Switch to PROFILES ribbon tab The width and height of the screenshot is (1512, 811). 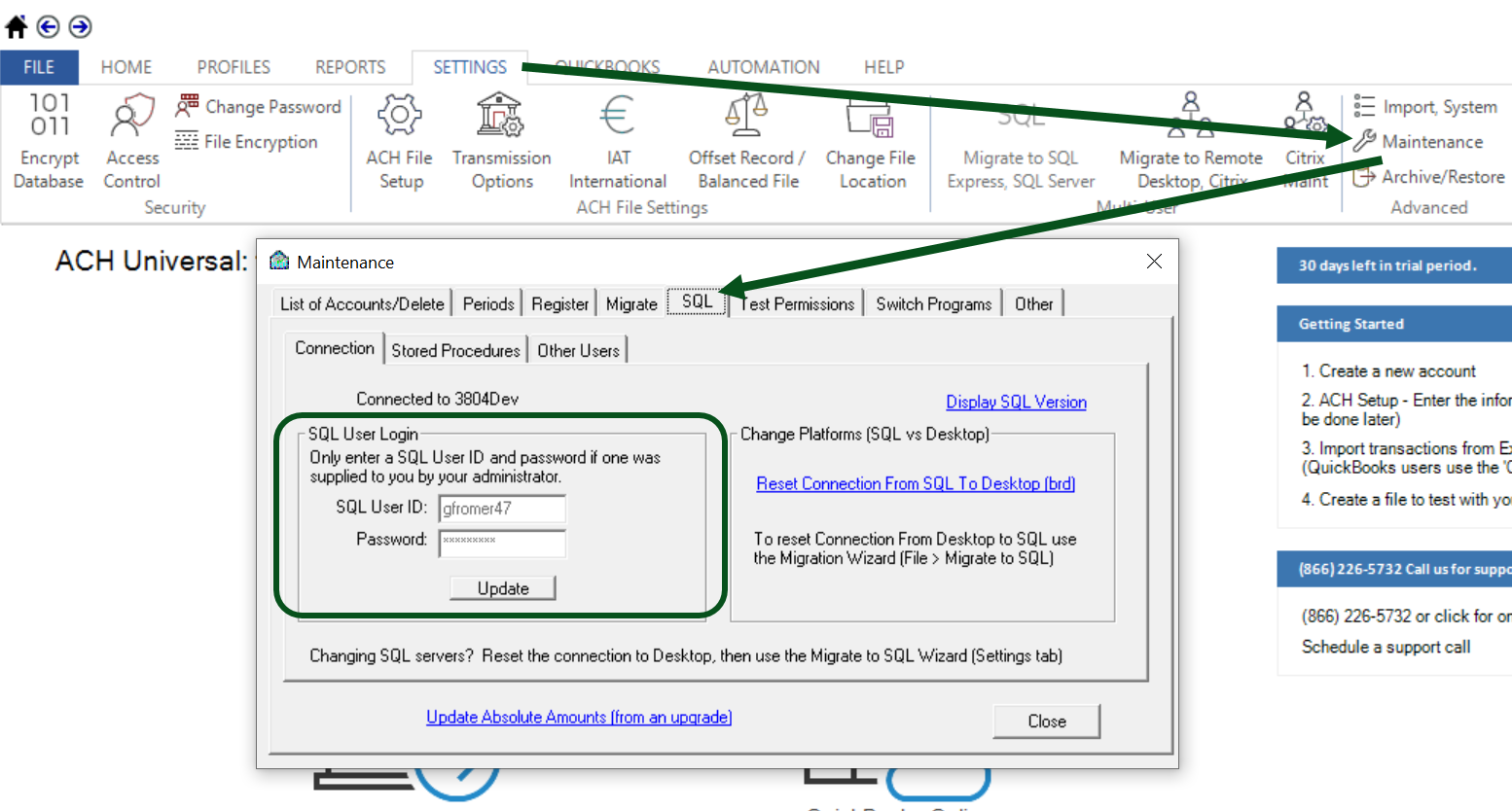point(234,67)
